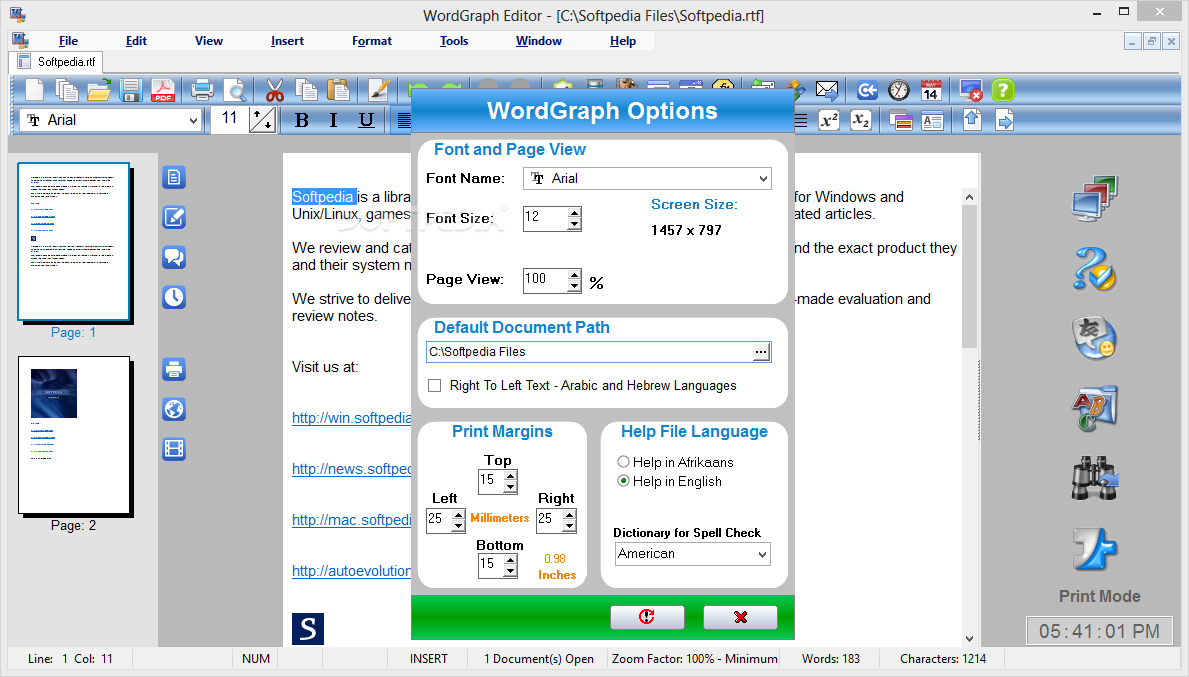
Task: Open the ABC spell check icon
Action: (x=1095, y=408)
